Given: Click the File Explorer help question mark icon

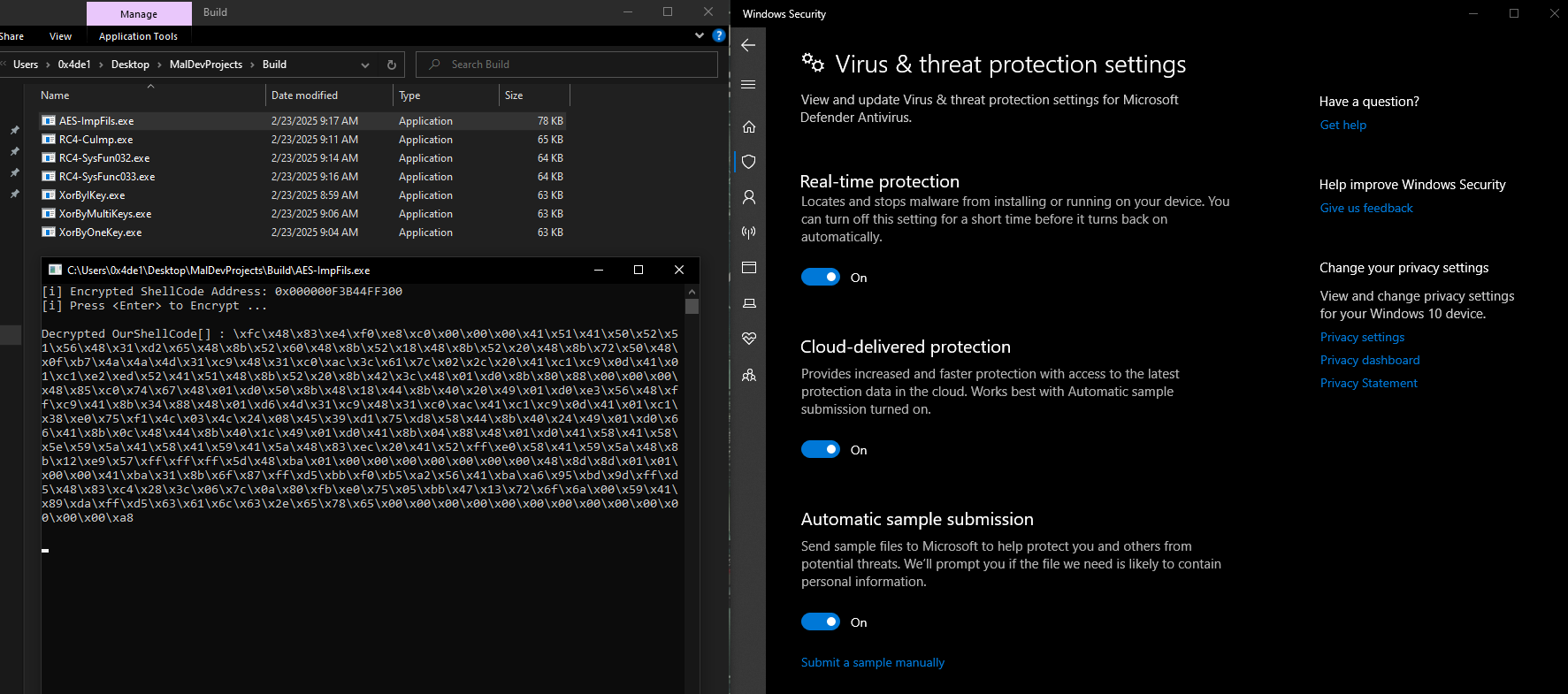Looking at the screenshot, I should 719,35.
